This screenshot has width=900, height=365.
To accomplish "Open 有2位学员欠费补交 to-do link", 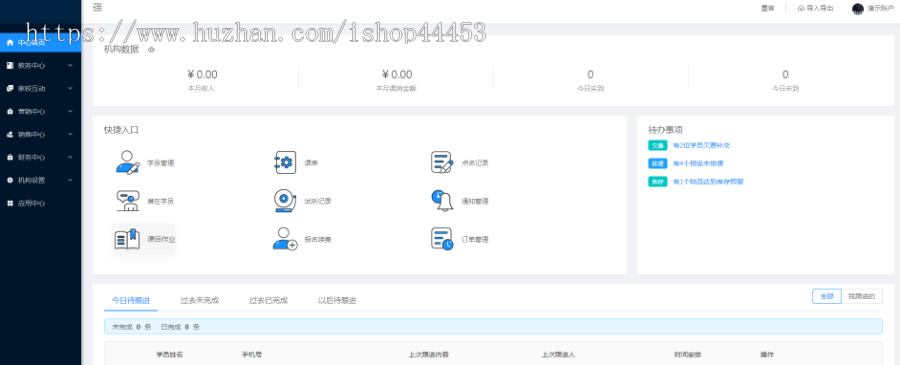I will click(701, 145).
